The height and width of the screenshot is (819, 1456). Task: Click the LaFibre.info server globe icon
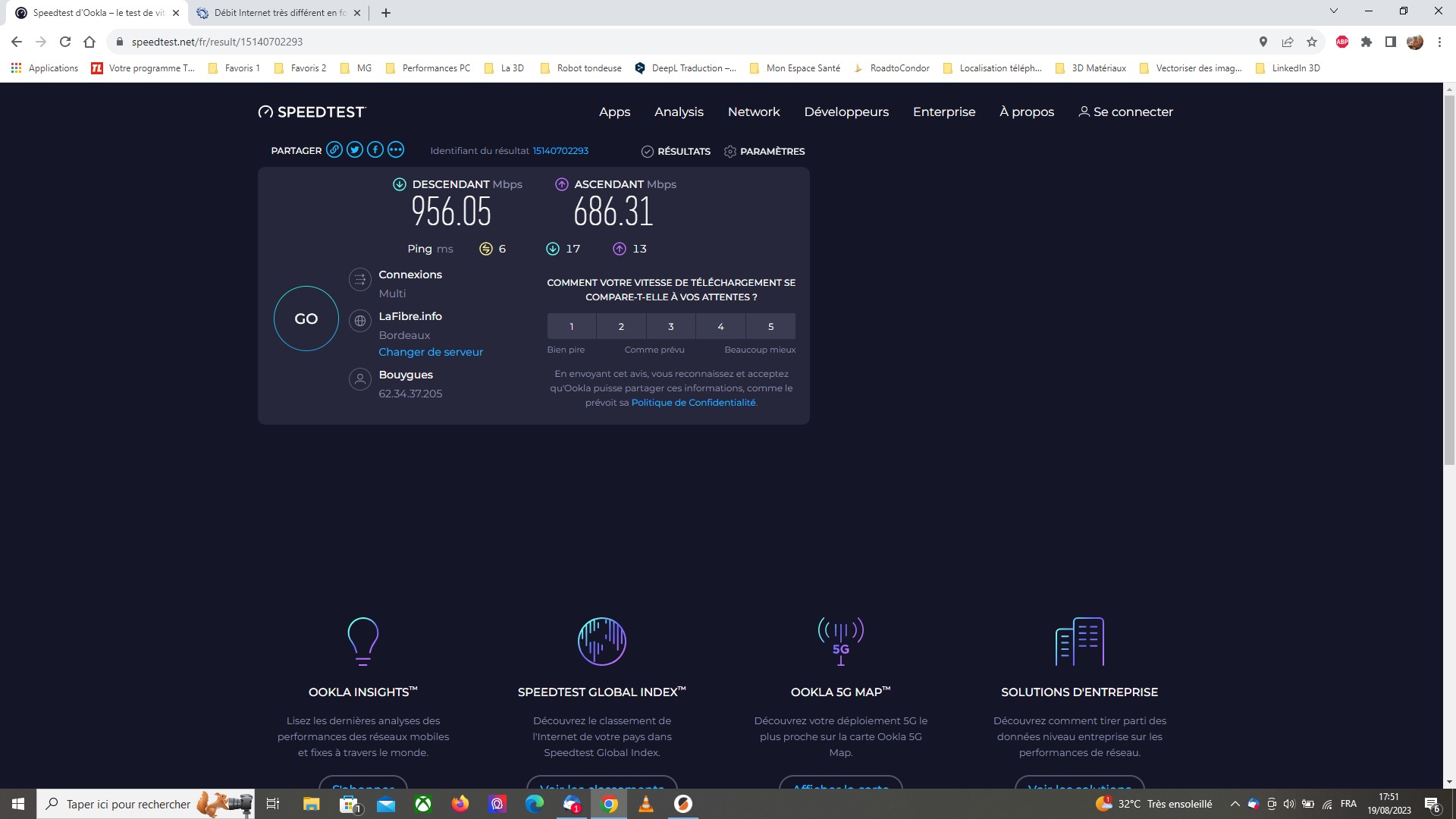click(359, 321)
